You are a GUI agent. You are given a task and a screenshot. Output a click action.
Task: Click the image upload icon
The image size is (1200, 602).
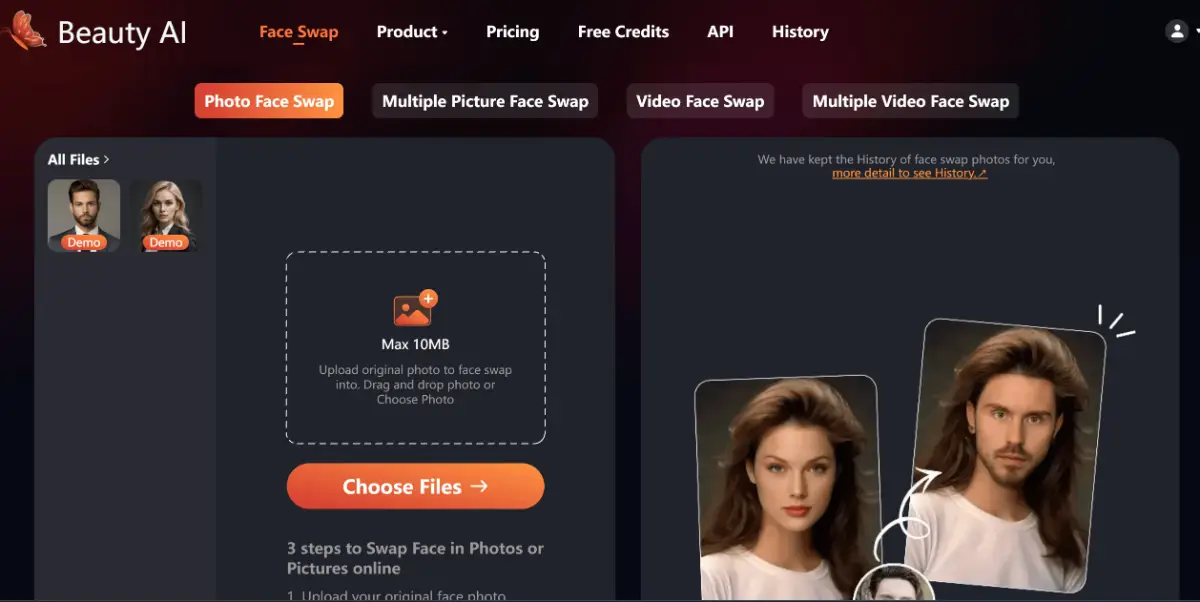click(415, 309)
